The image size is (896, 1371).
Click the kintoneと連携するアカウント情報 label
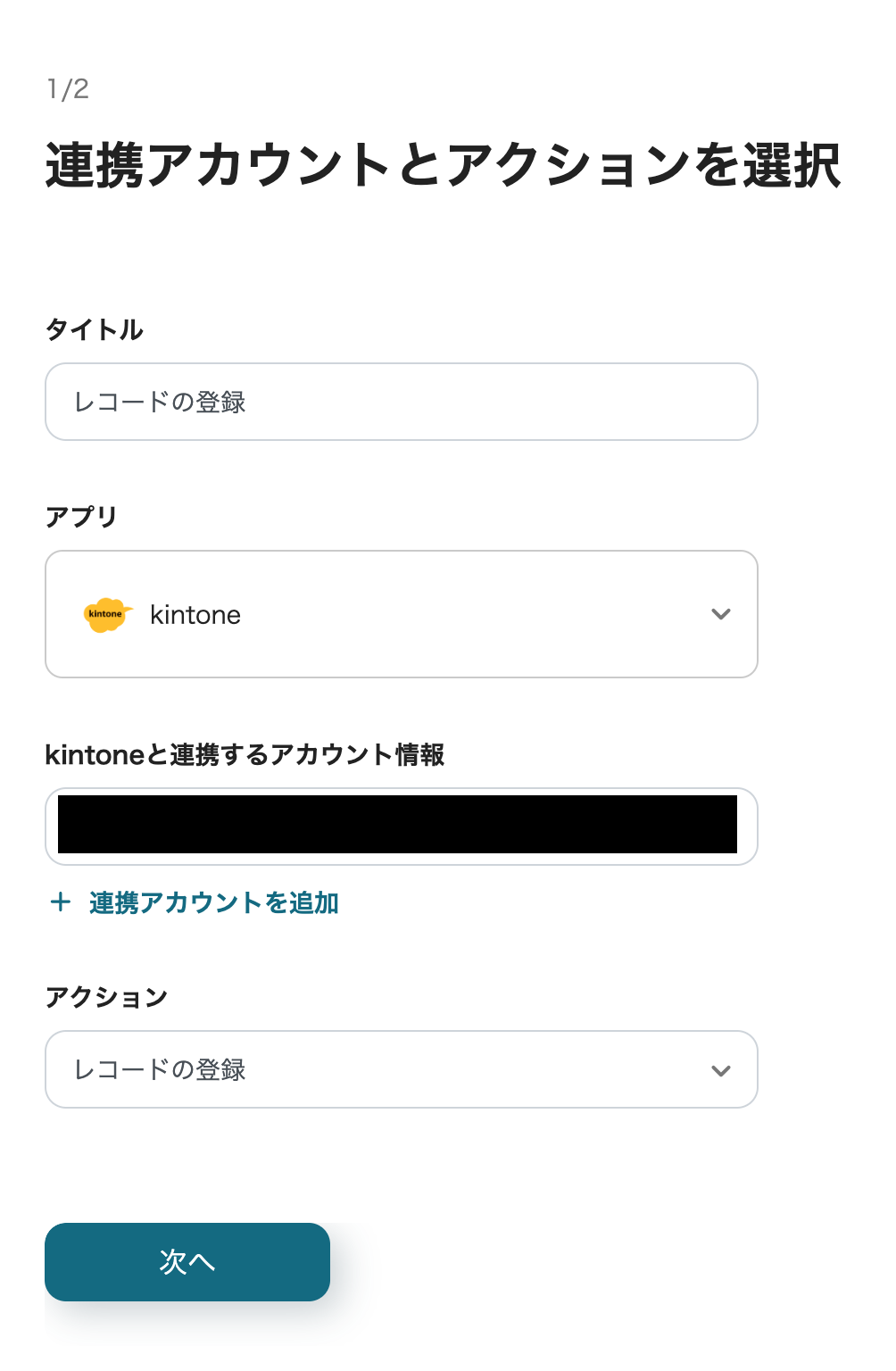(245, 755)
